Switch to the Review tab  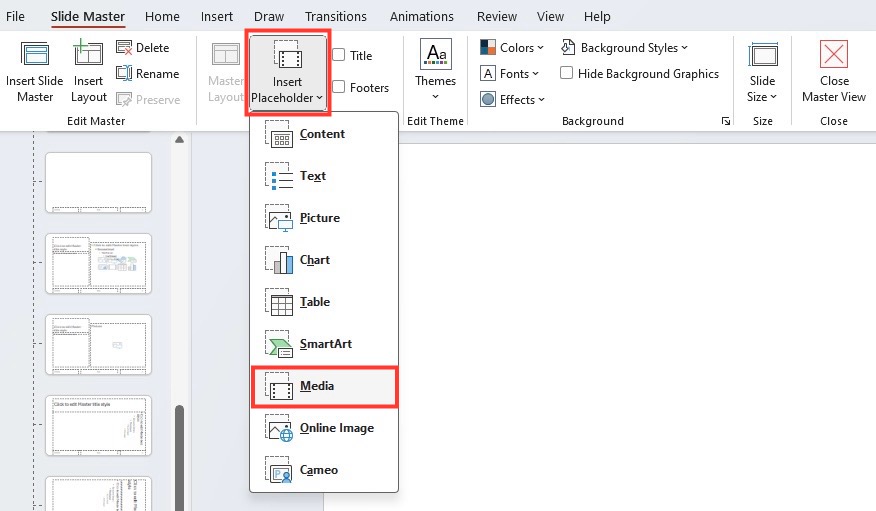pyautogui.click(x=497, y=16)
